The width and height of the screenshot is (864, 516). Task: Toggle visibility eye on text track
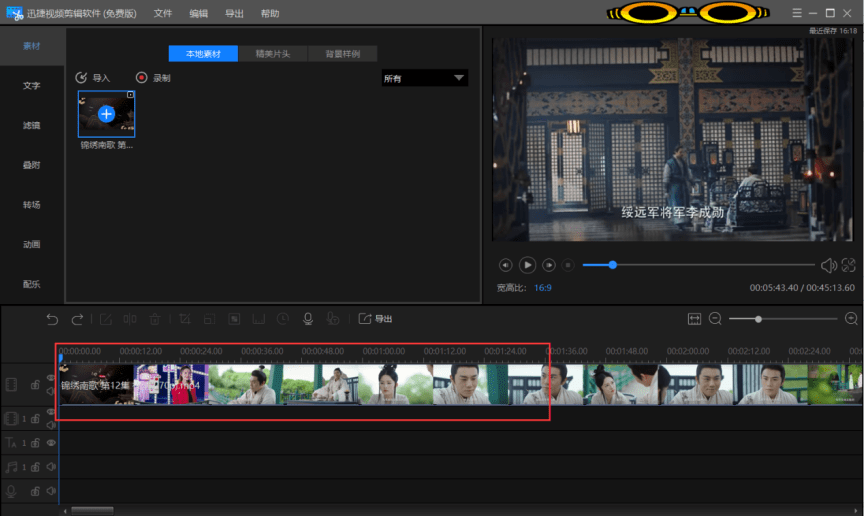click(51, 442)
